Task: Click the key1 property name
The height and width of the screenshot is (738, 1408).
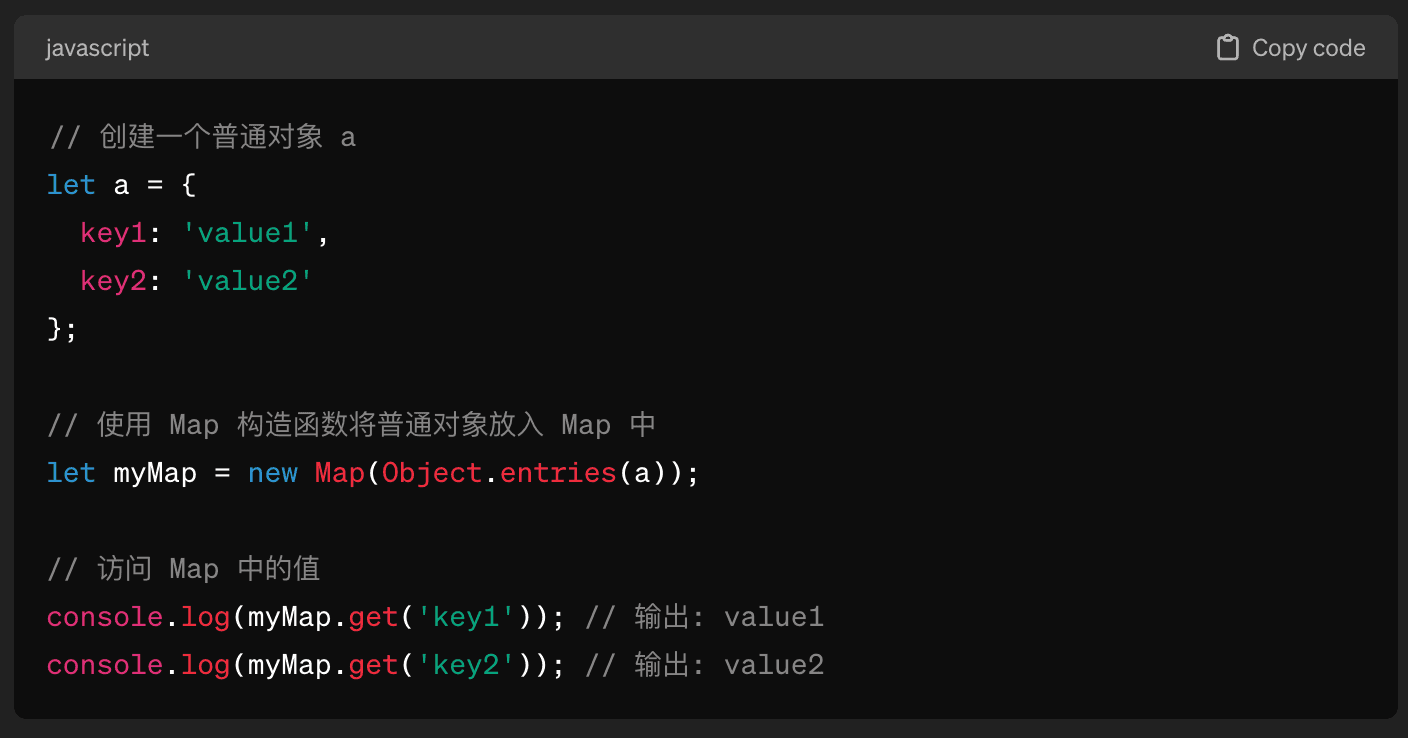Action: (x=113, y=233)
